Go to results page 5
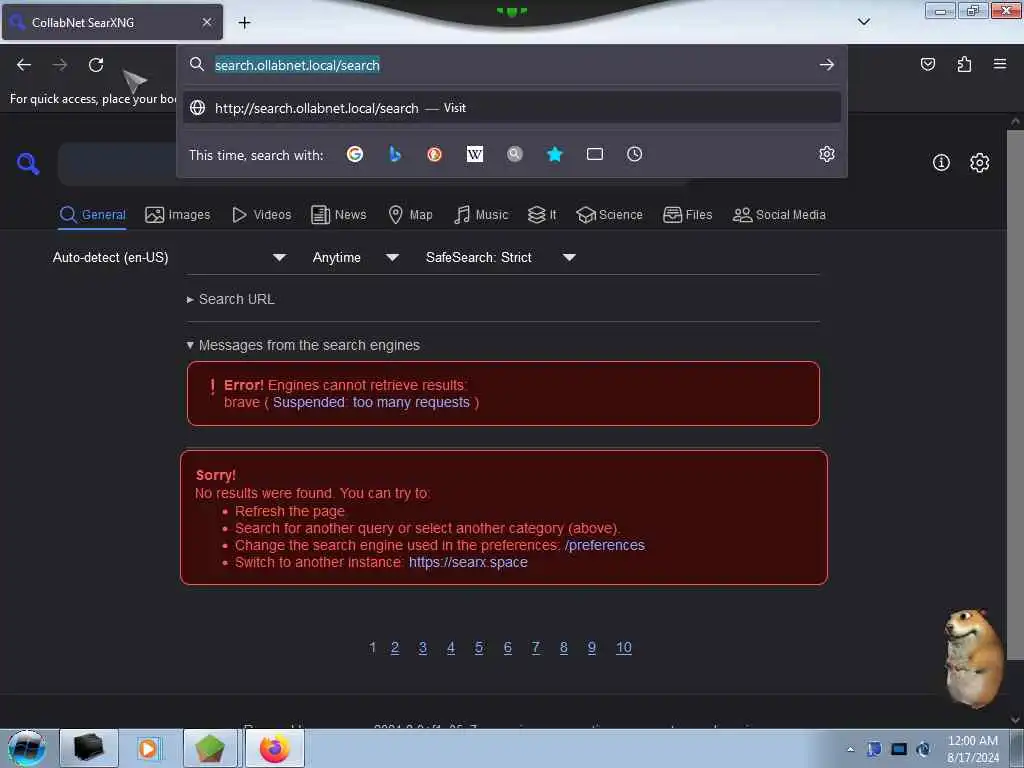 click(479, 647)
